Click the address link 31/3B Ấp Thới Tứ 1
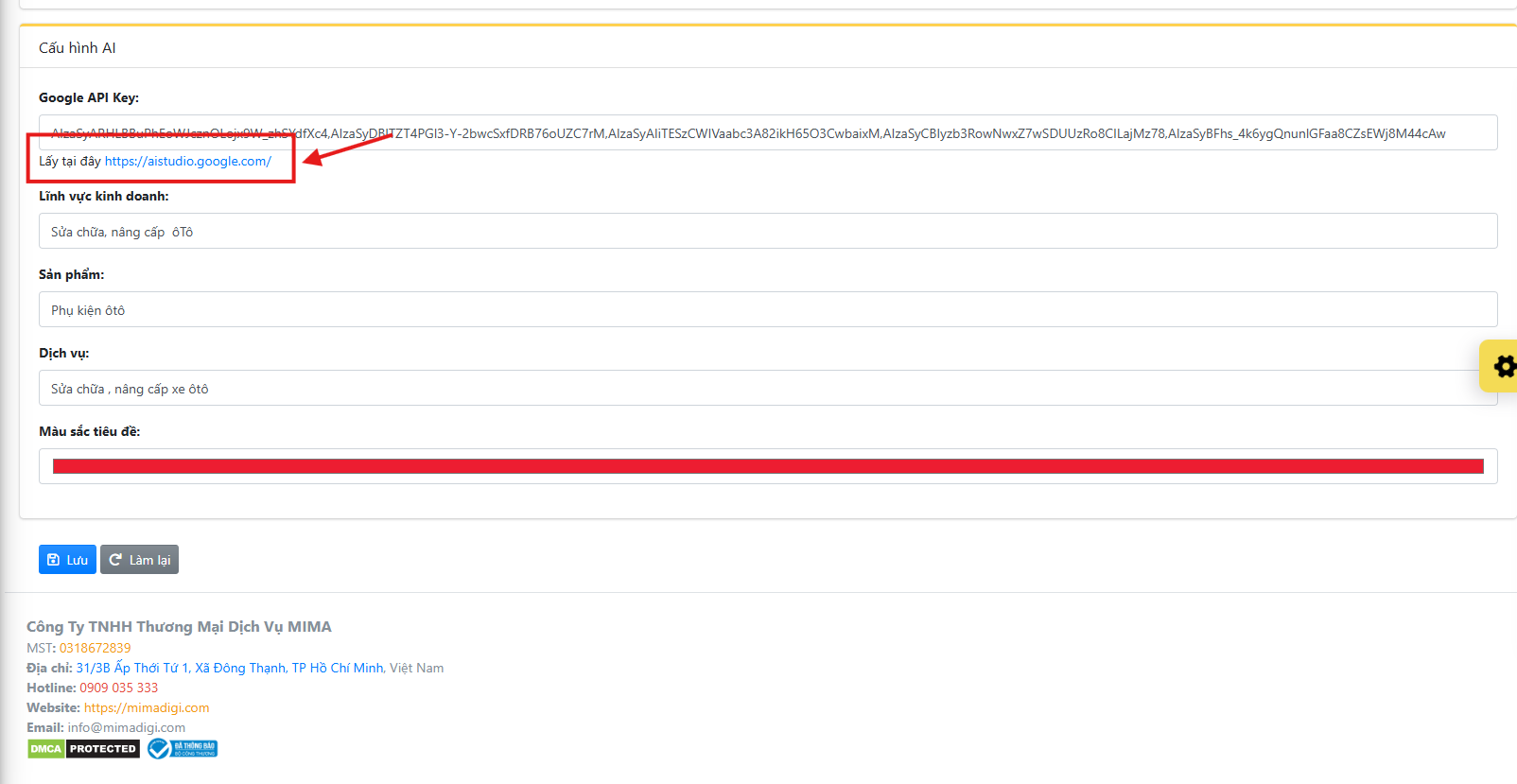The image size is (1517, 784). click(x=230, y=668)
